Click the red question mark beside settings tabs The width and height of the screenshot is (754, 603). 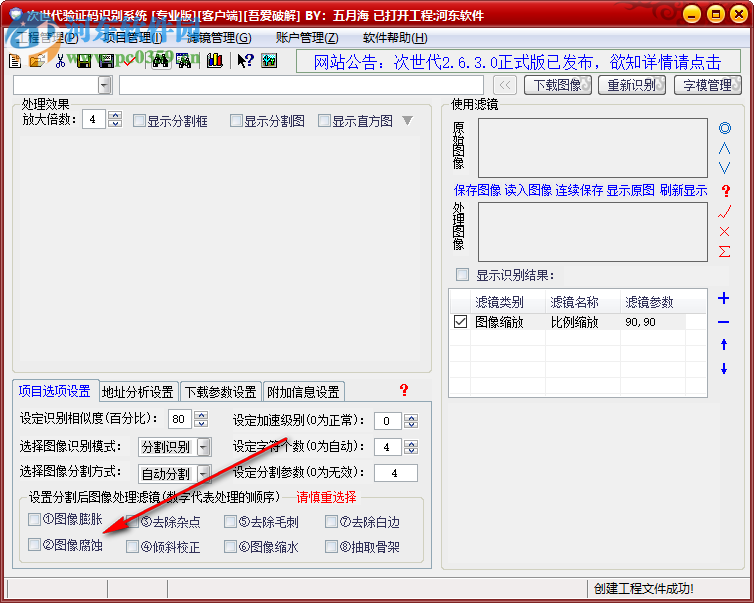(404, 390)
